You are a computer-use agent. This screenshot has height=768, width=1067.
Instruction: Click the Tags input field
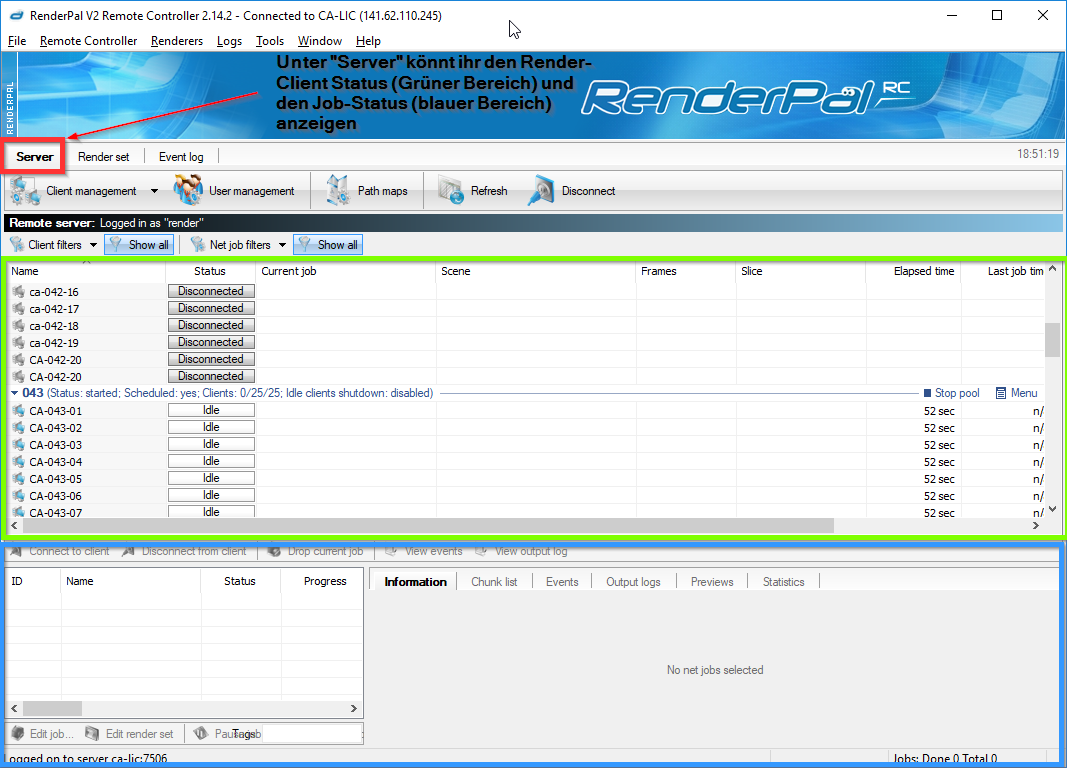[x=310, y=734]
